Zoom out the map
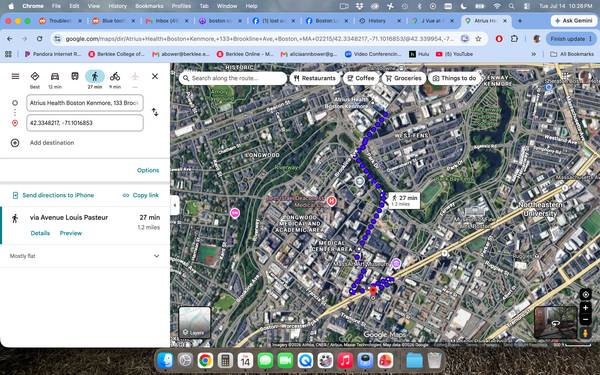Image resolution: width=600 pixels, height=375 pixels. coord(585,319)
